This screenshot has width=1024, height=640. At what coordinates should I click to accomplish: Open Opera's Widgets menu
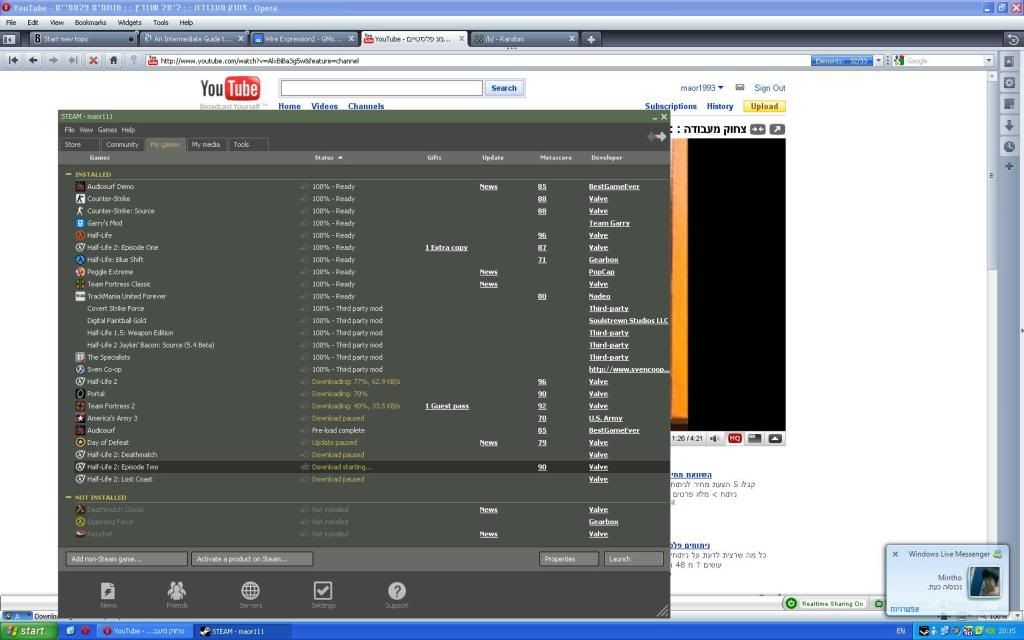click(x=129, y=22)
